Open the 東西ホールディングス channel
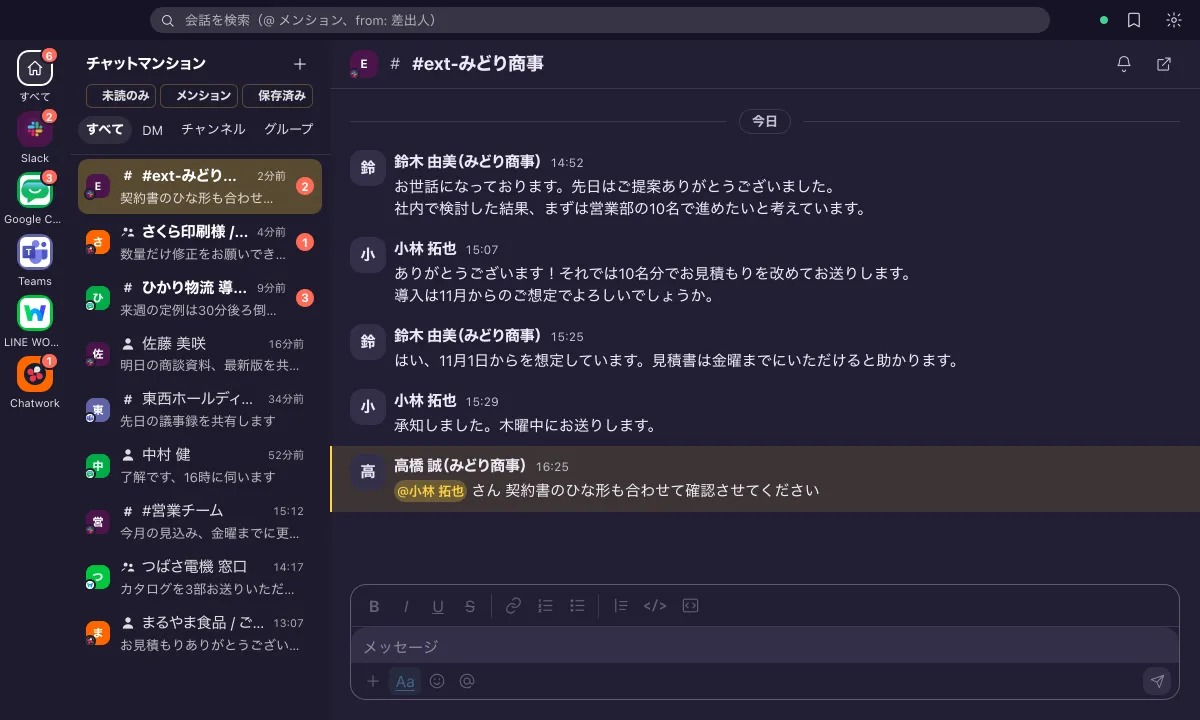The image size is (1200, 720). point(200,410)
